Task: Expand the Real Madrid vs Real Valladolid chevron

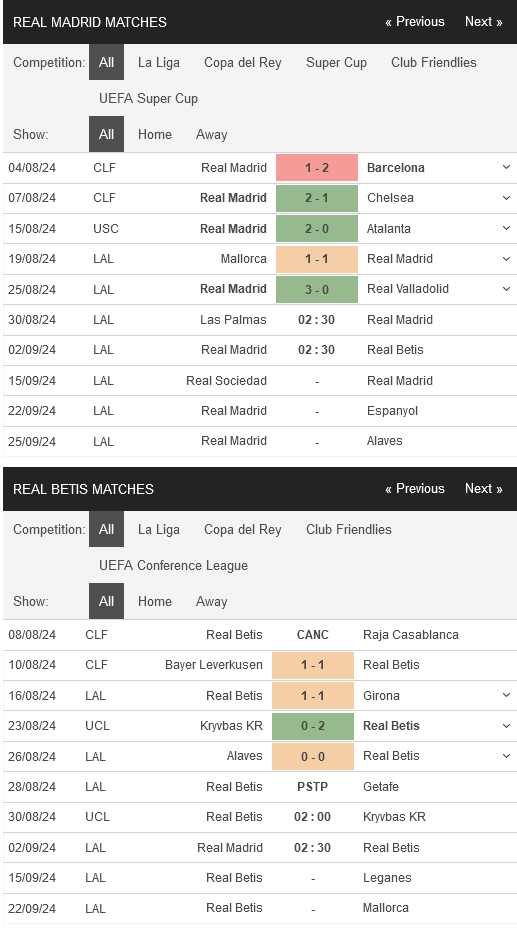Action: (x=506, y=289)
